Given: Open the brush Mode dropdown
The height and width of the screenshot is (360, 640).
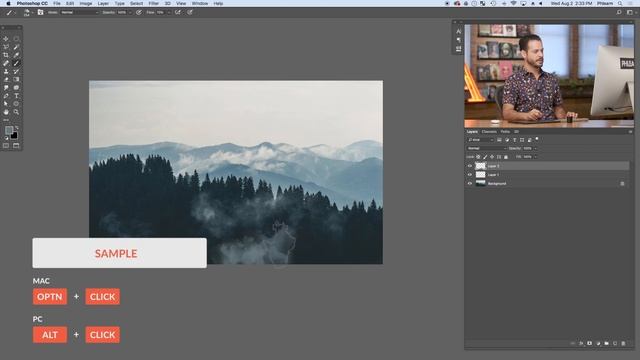Looking at the screenshot, I should tap(80, 12).
